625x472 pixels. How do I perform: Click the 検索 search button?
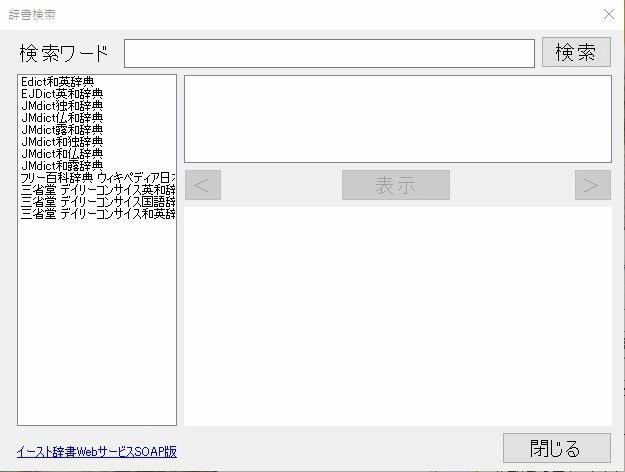[x=576, y=52]
